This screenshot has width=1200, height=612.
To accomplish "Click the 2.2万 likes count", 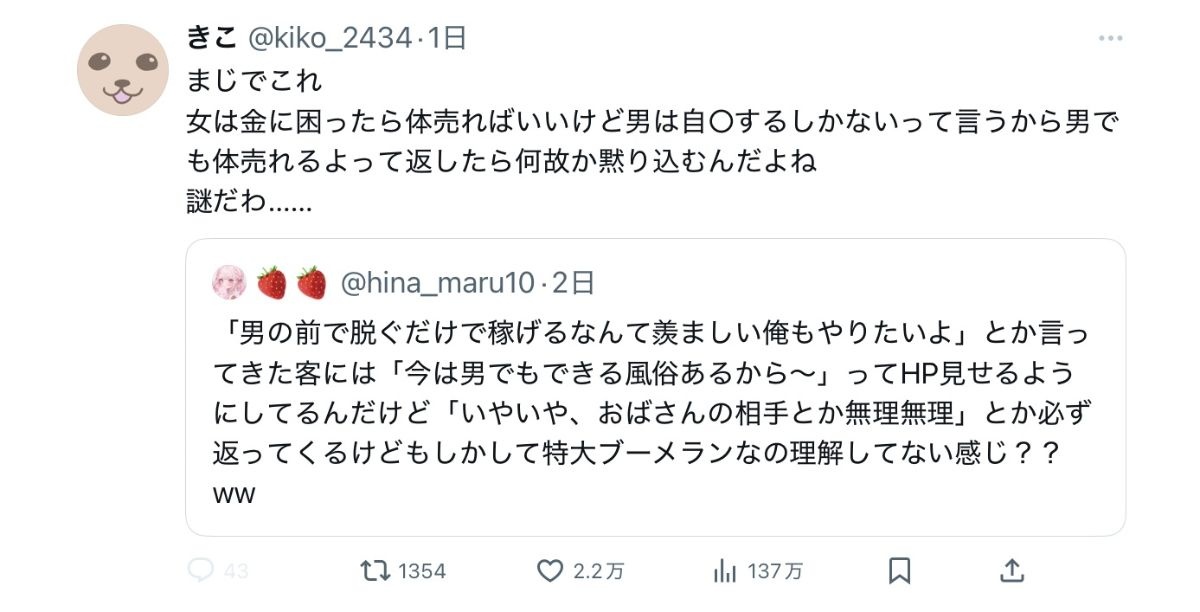I will point(599,572).
